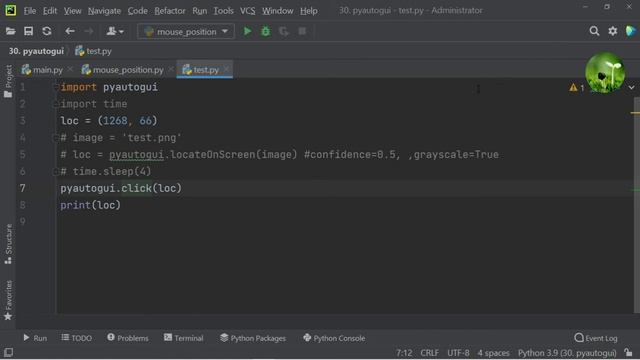Start debugging with the green bug icon
The height and width of the screenshot is (360, 640).
click(266, 31)
